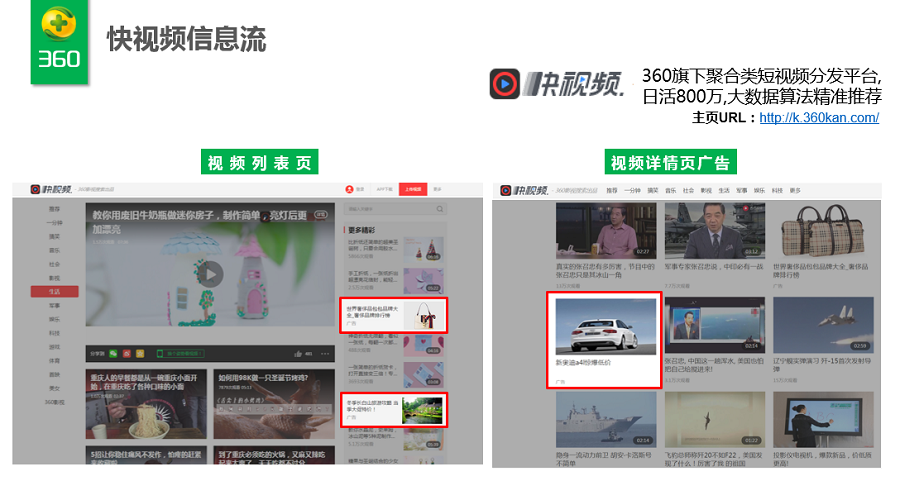Open the 军事 tab in the detail page nav

click(742, 191)
